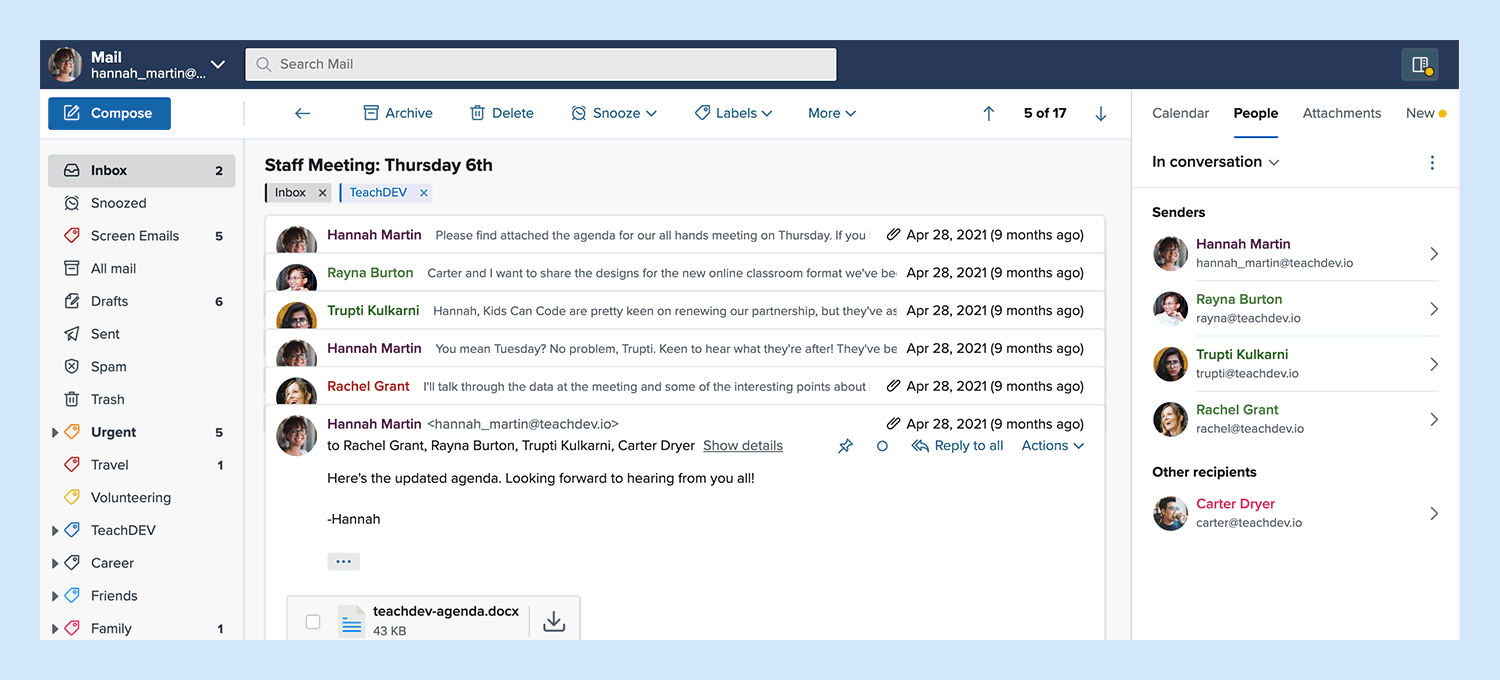Switch to the Calendar tab

pos(1180,114)
